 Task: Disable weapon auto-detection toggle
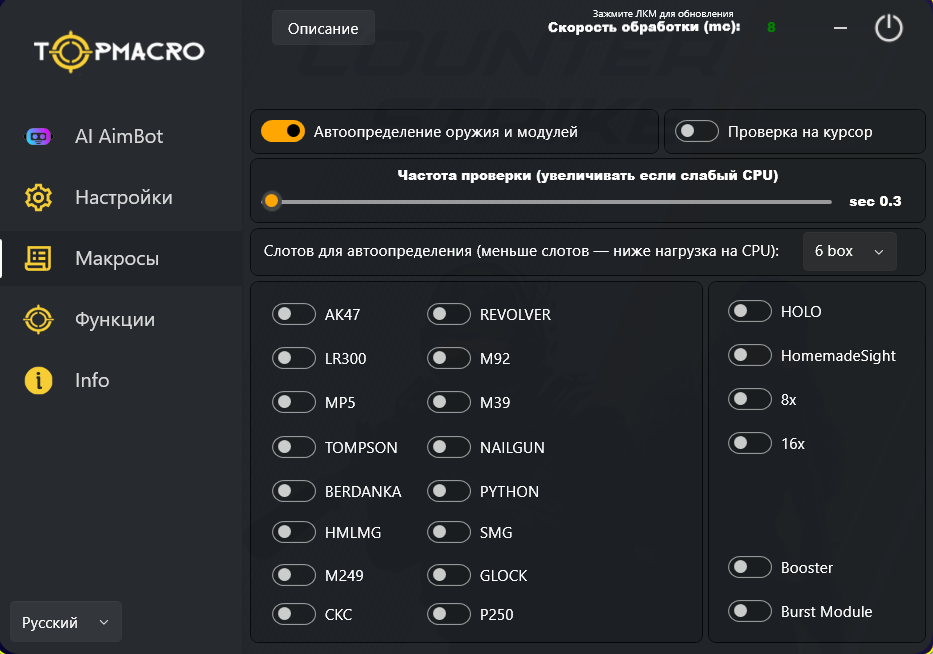coord(283,131)
